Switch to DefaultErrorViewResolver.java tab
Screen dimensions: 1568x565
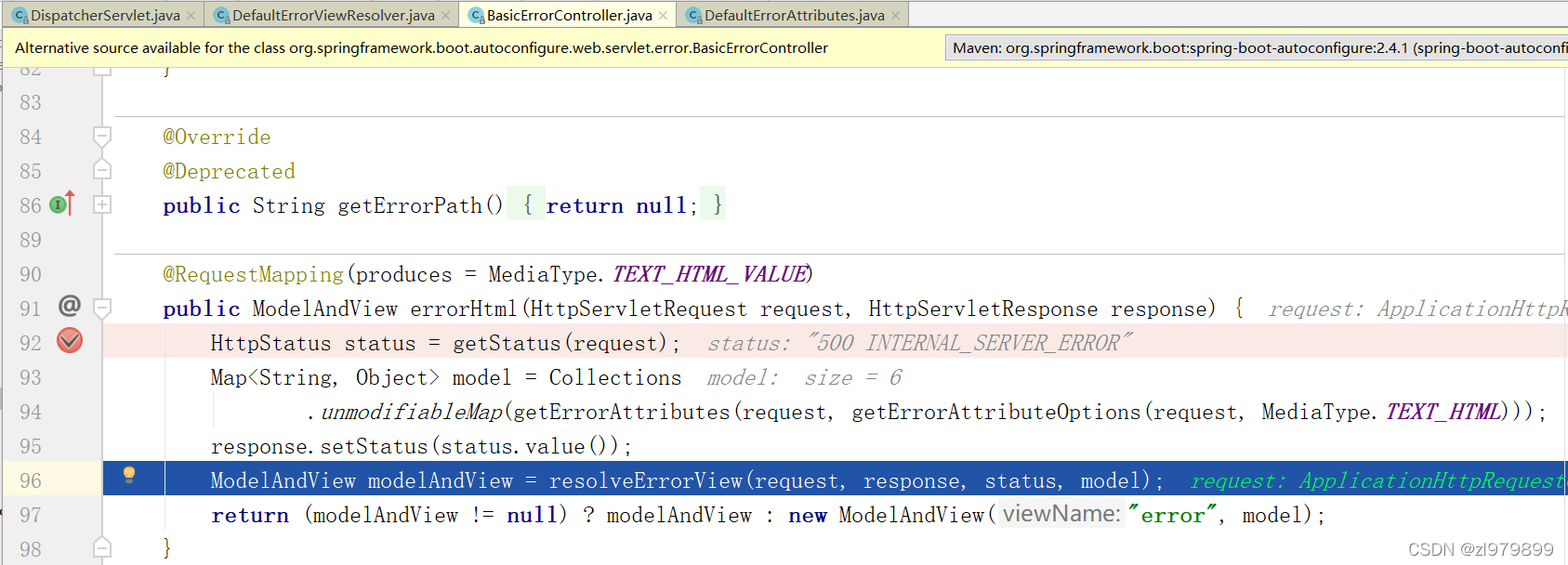333,15
